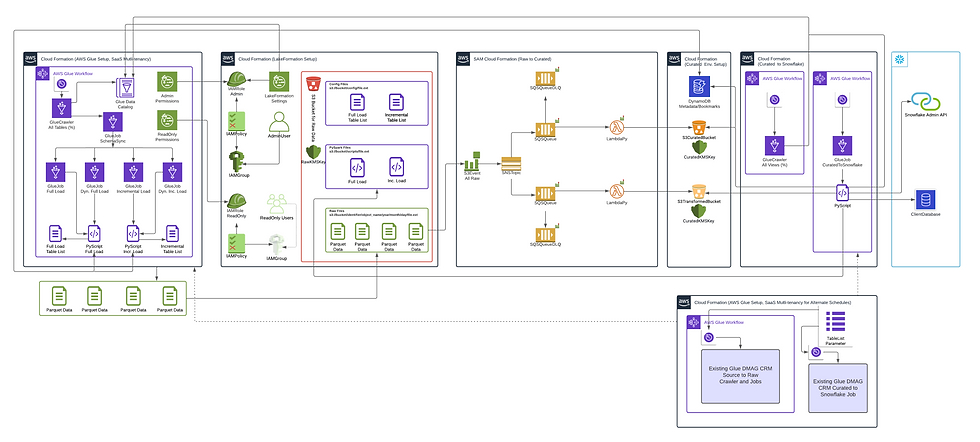This screenshot has width=980, height=442.
Task: Click the trigger icon above GlueJob CuratedToSnowflake
Action: 842,99
